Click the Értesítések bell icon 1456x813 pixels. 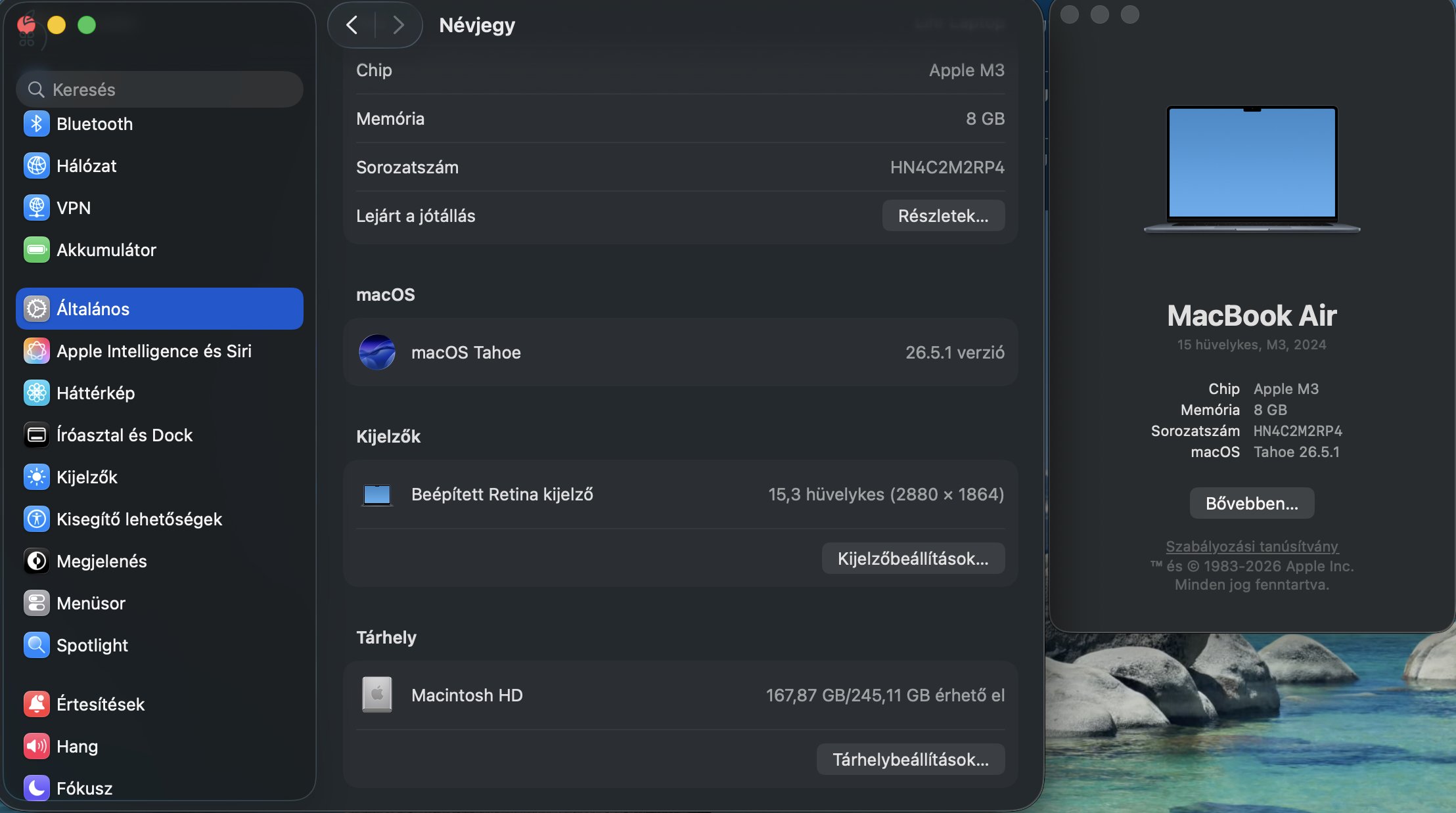[37, 704]
